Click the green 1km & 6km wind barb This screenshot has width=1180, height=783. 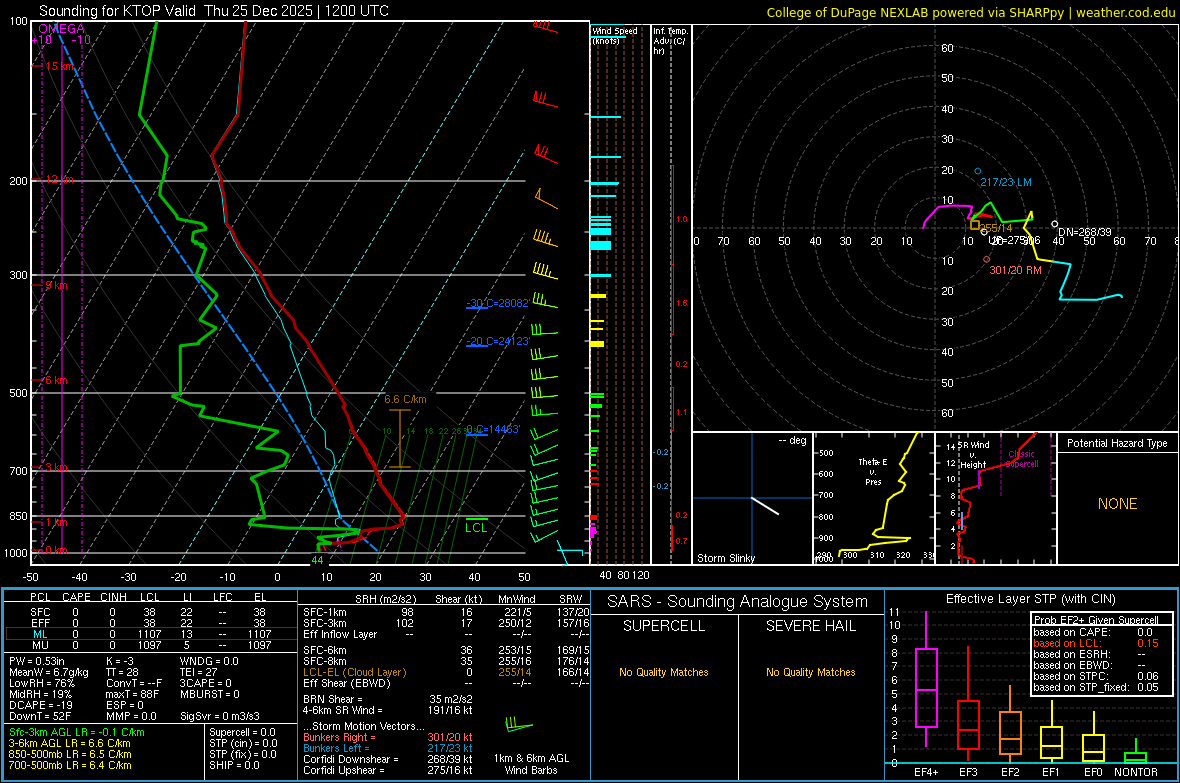(519, 726)
